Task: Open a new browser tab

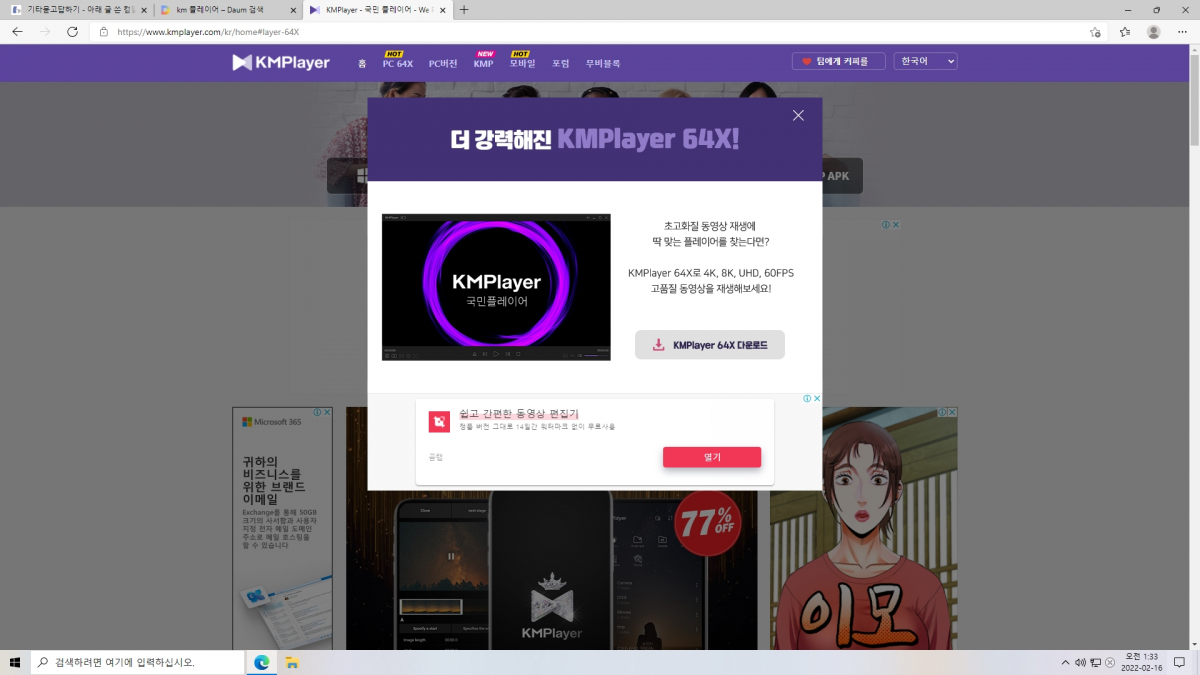Action: [x=464, y=9]
